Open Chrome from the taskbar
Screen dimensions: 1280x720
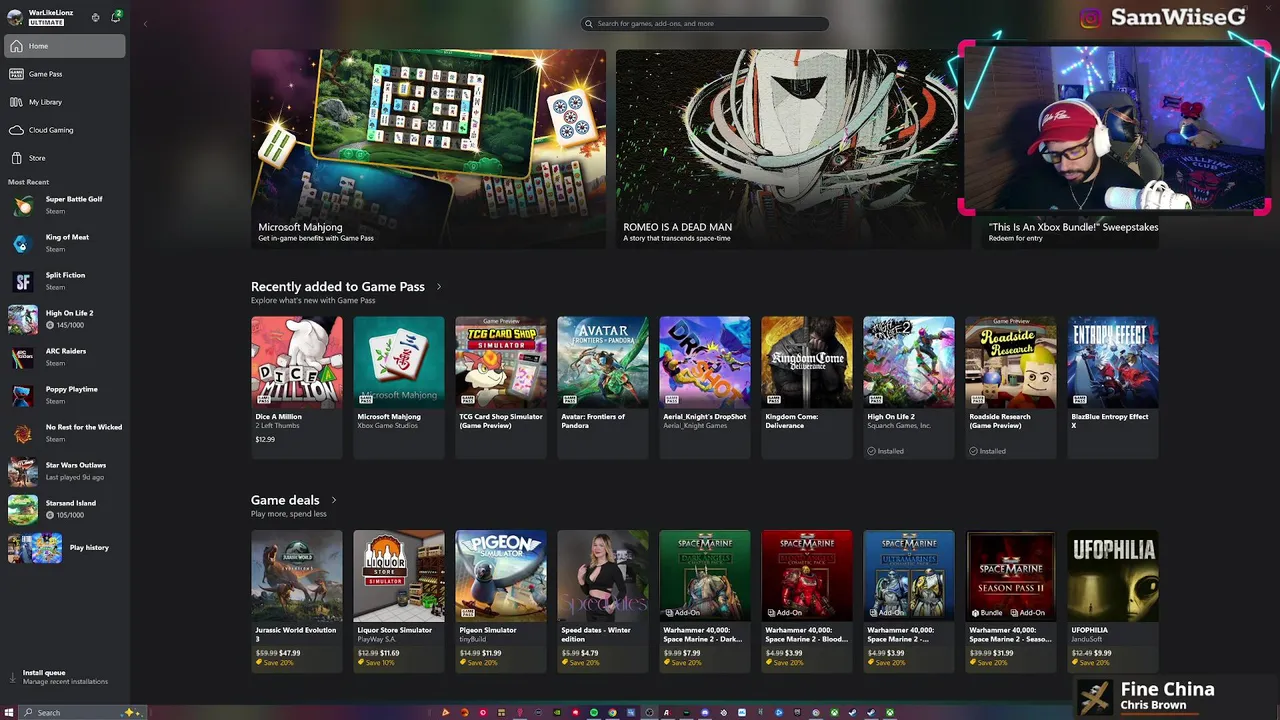click(612, 712)
